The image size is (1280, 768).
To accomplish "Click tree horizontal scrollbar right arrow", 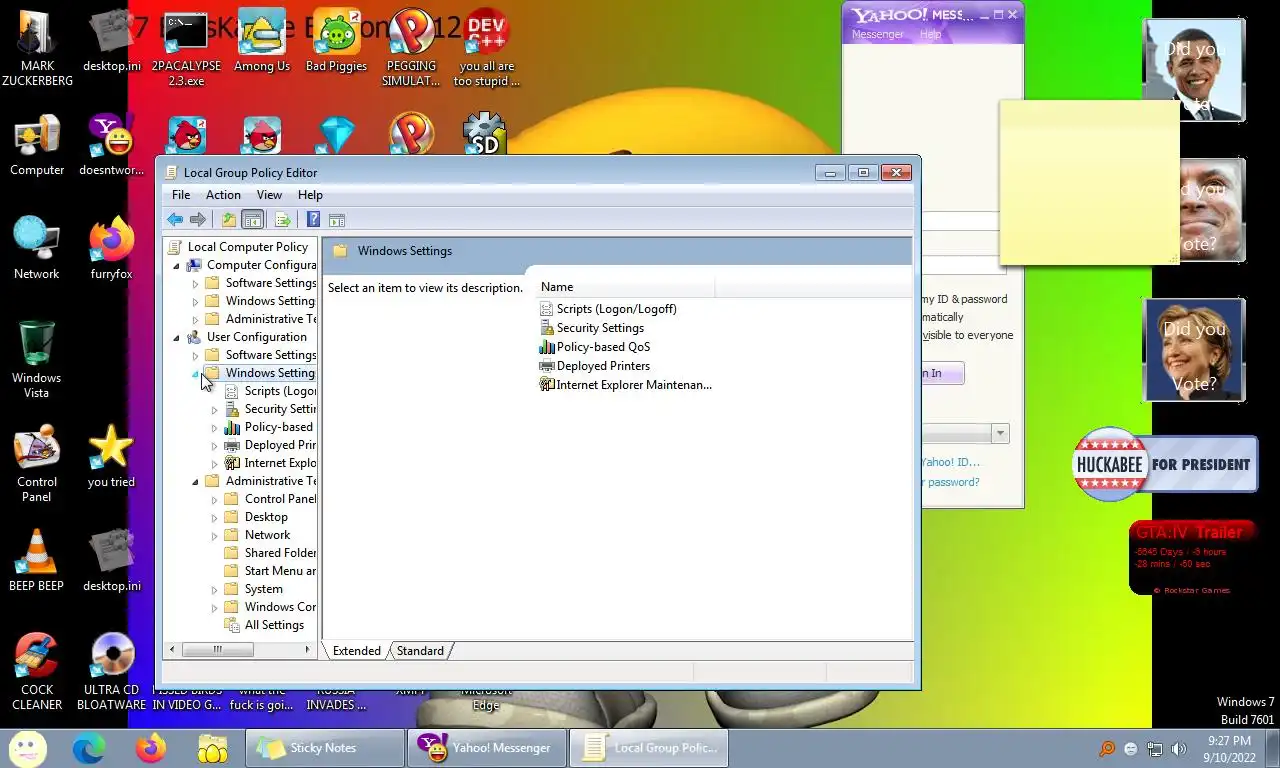I will point(307,650).
